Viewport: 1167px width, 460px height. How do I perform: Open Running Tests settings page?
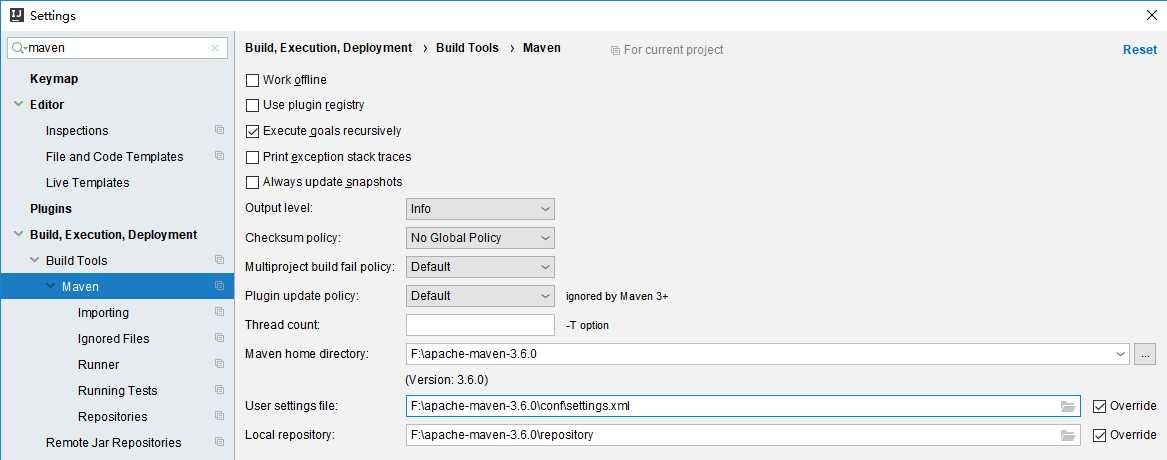117,391
